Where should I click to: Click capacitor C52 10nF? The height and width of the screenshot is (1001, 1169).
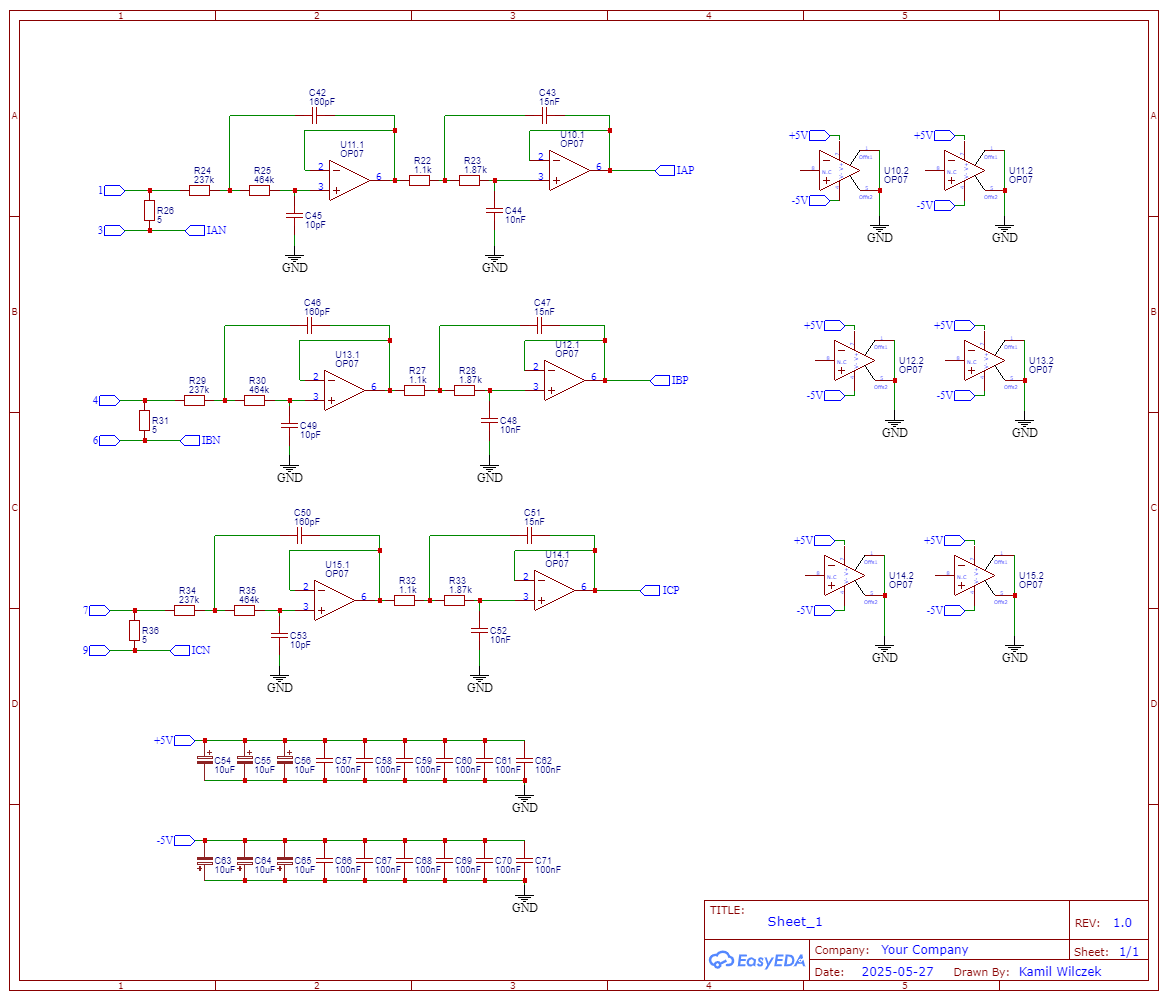479,631
